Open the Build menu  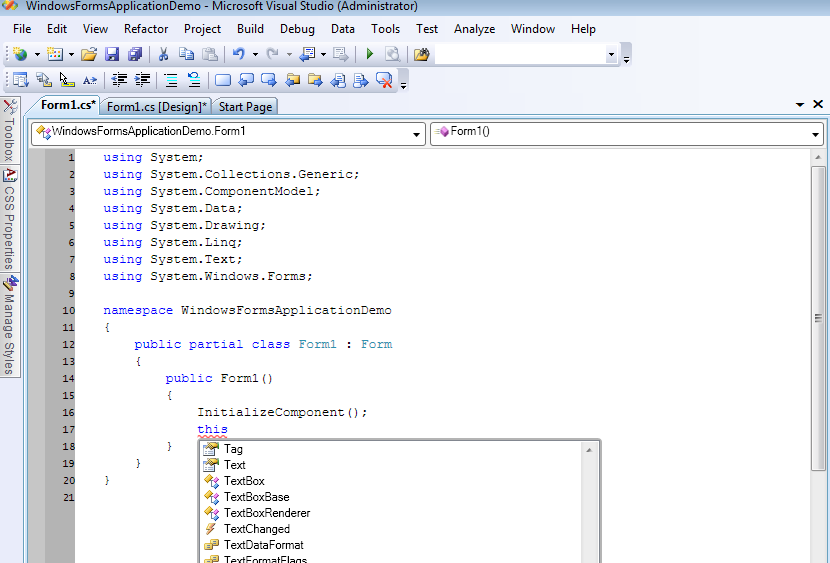pos(250,29)
